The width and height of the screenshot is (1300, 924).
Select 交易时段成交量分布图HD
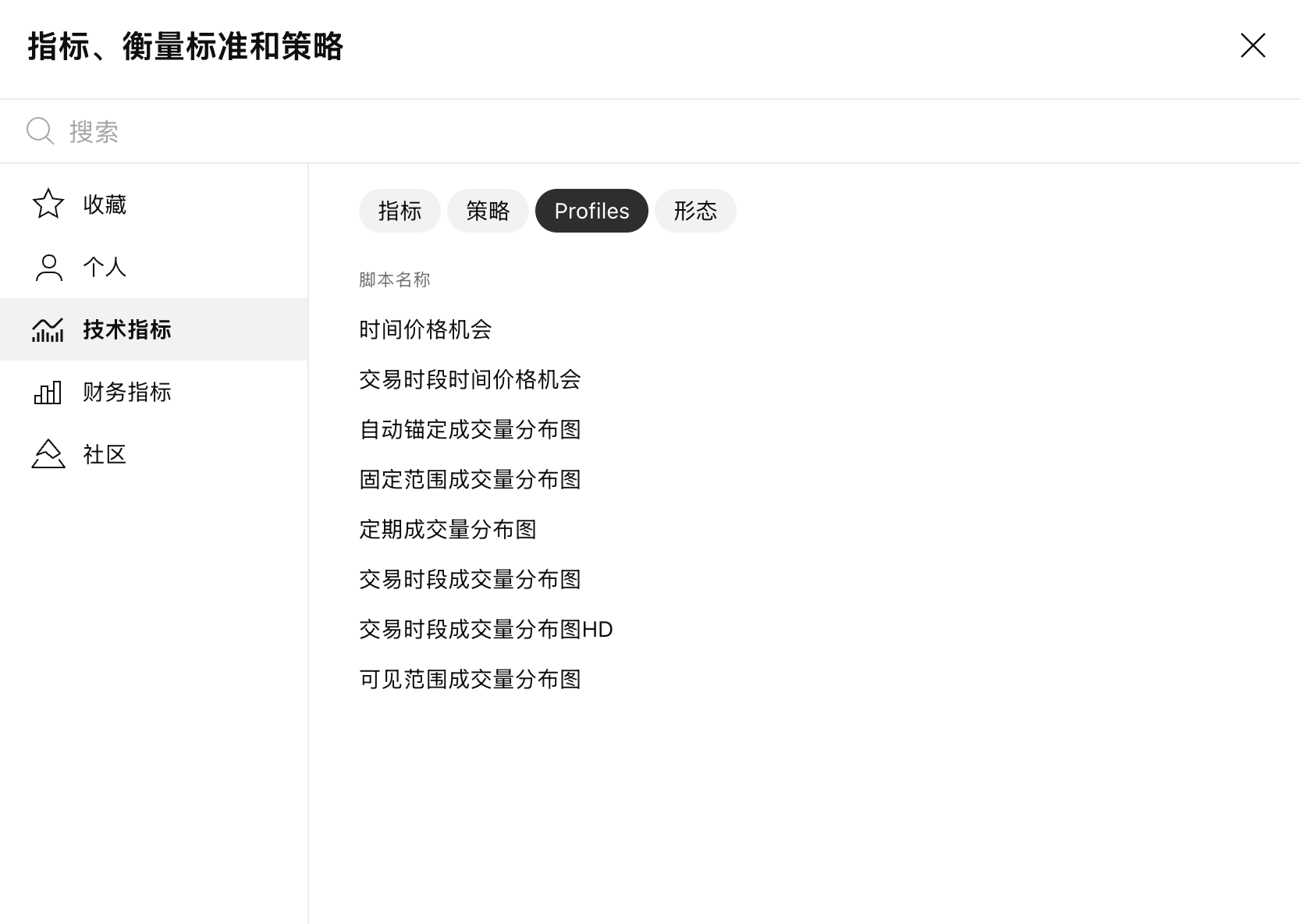point(485,629)
